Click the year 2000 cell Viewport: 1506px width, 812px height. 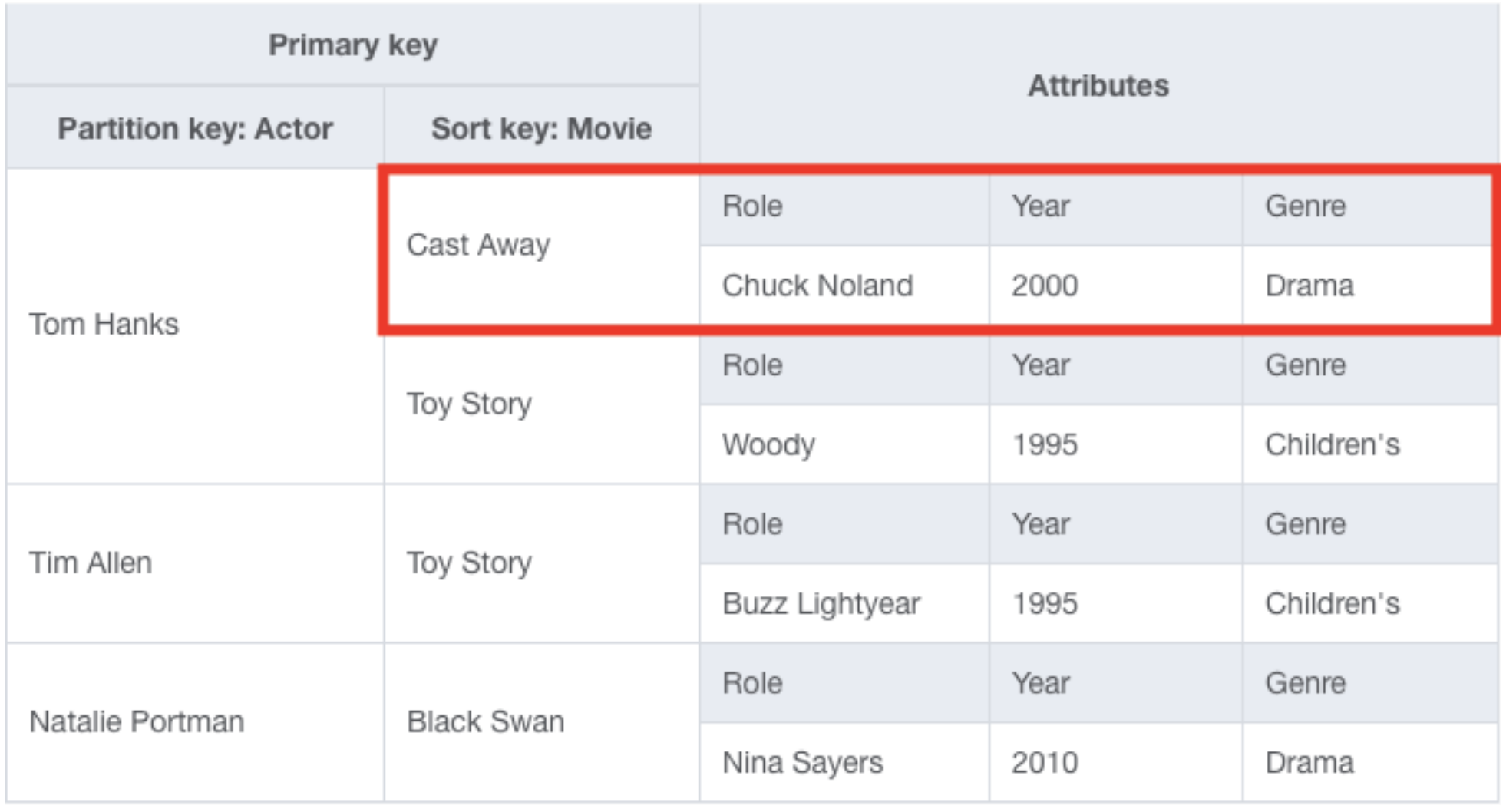click(x=1116, y=286)
